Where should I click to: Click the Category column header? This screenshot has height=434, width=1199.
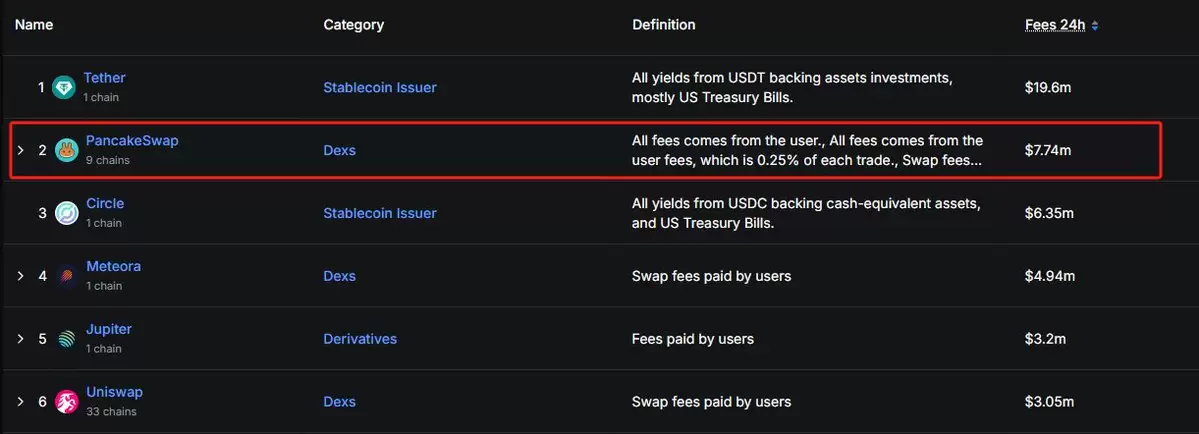pyautogui.click(x=353, y=24)
